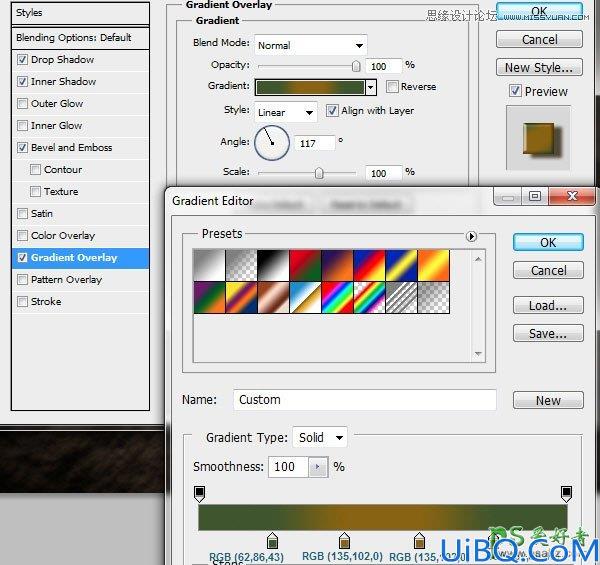Select the blue, red, yellow gradient preset
Viewport: 600px width, 565px height.
pos(369,265)
